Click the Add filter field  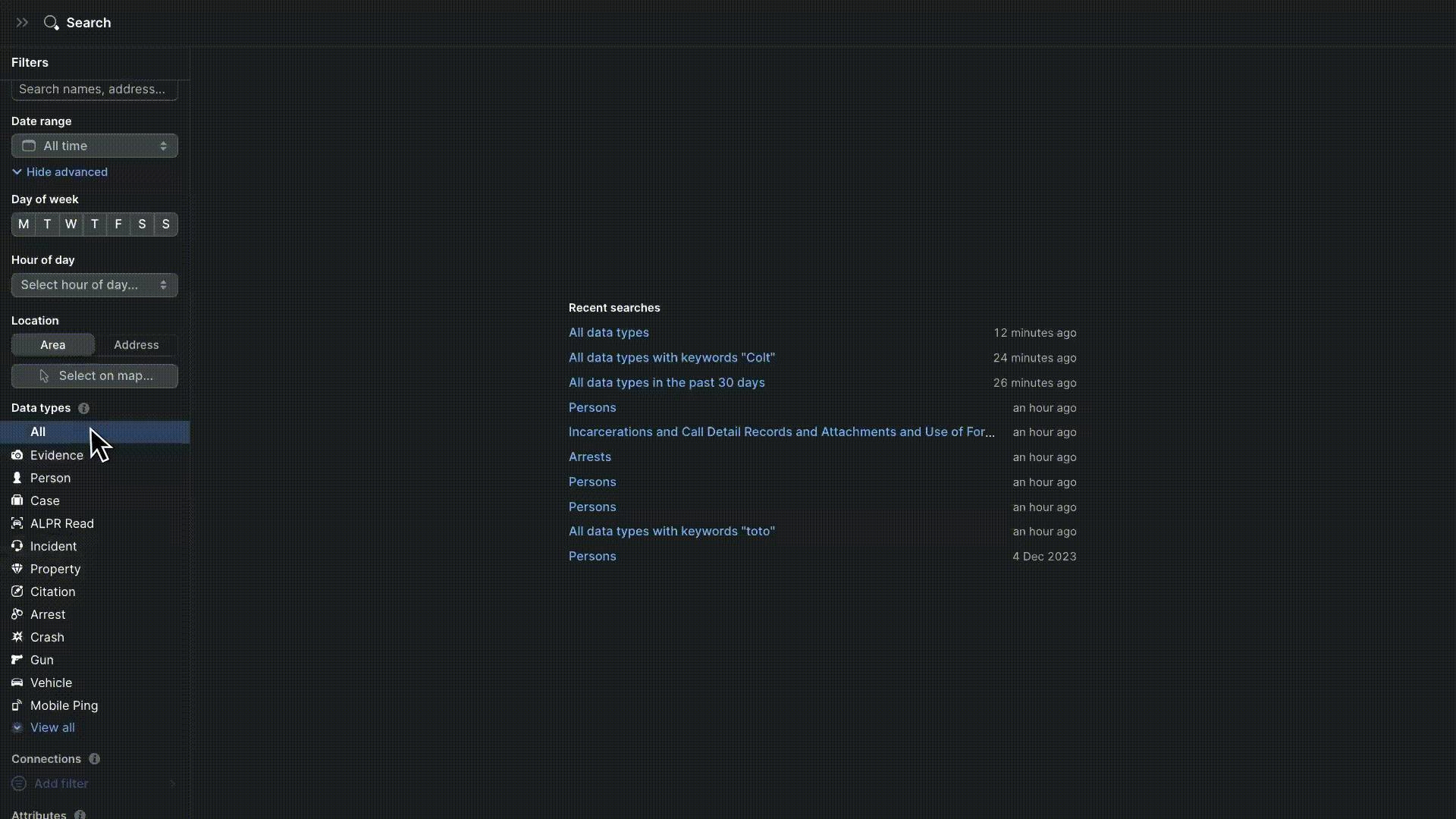point(95,783)
